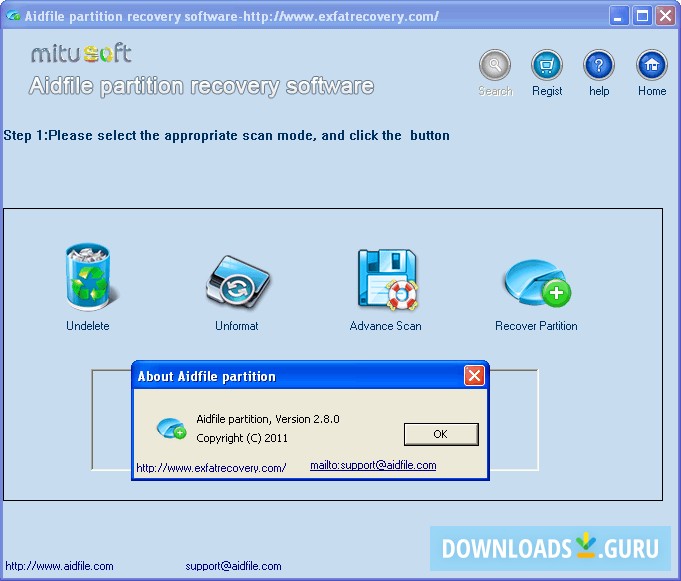Click the Regist label under cart icon
Viewport: 681px width, 581px height.
click(547, 91)
